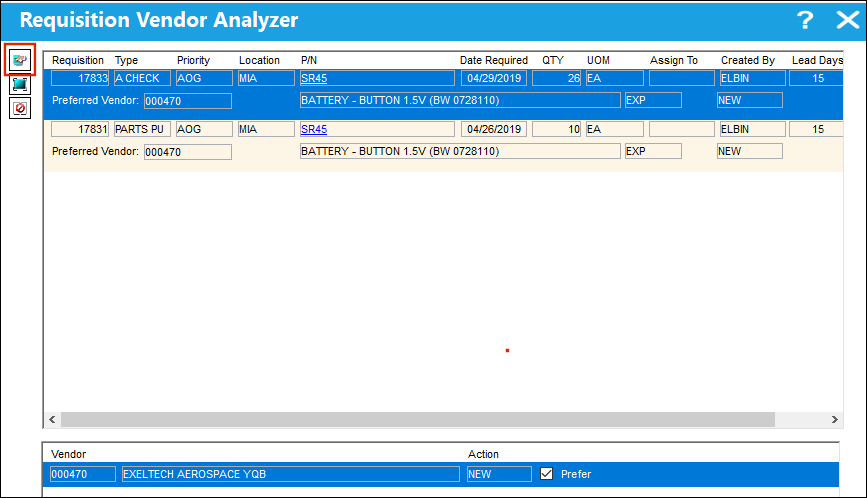
Task: Click Preferred Vendor 000470 field under requisition 17831
Action: click(188, 152)
